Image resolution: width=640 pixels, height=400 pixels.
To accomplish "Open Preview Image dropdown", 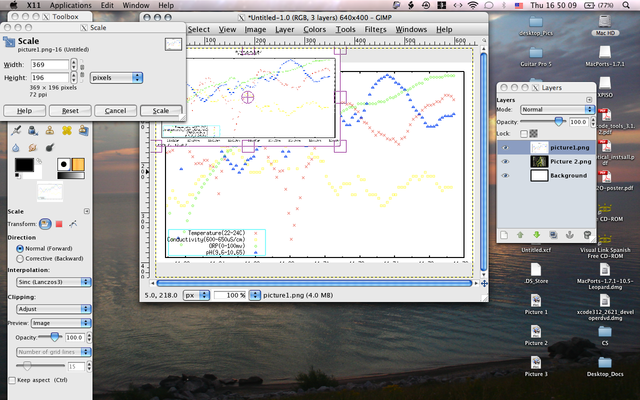I will click(x=61, y=323).
